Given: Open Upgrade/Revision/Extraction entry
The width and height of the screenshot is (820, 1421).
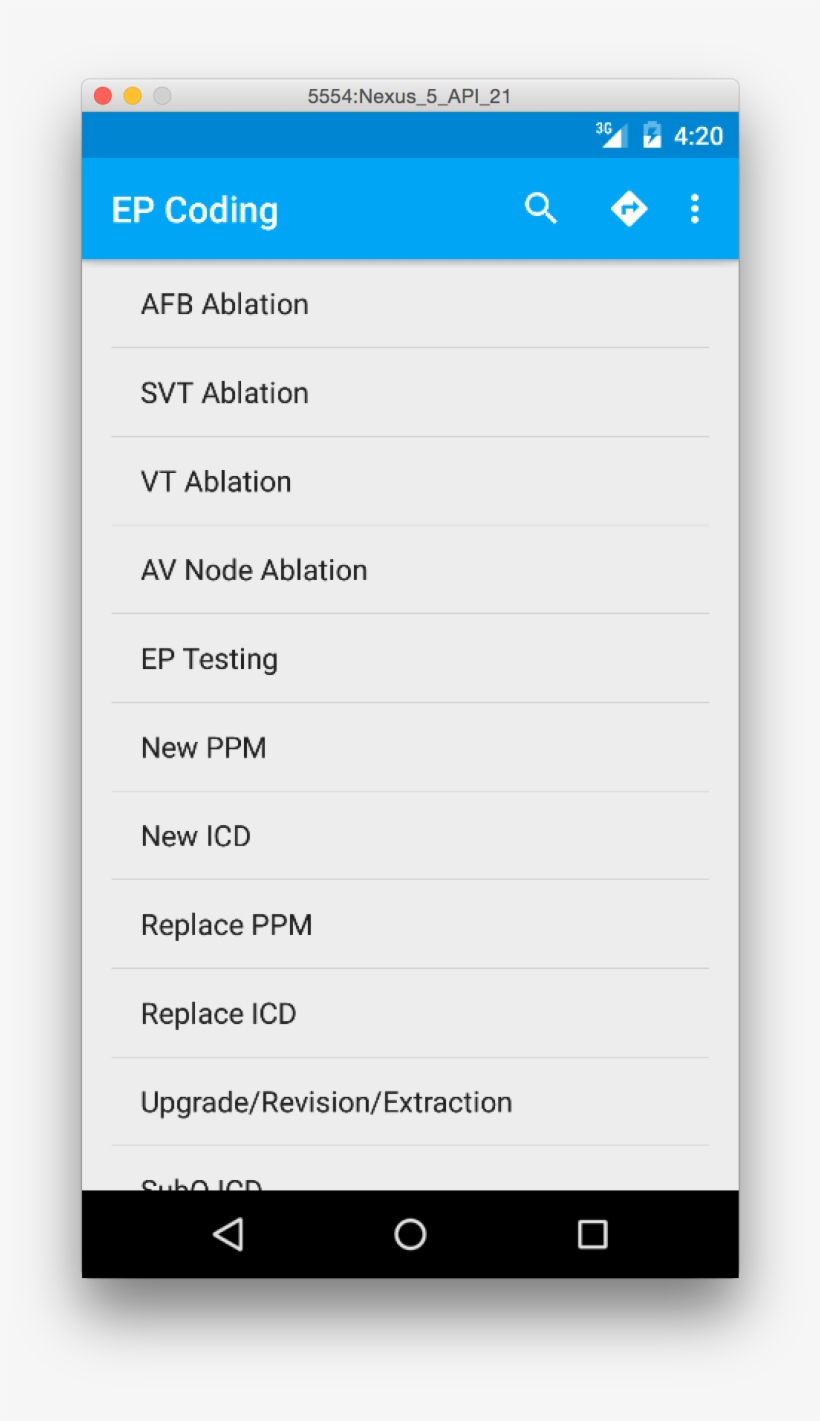Looking at the screenshot, I should pos(326,1102).
